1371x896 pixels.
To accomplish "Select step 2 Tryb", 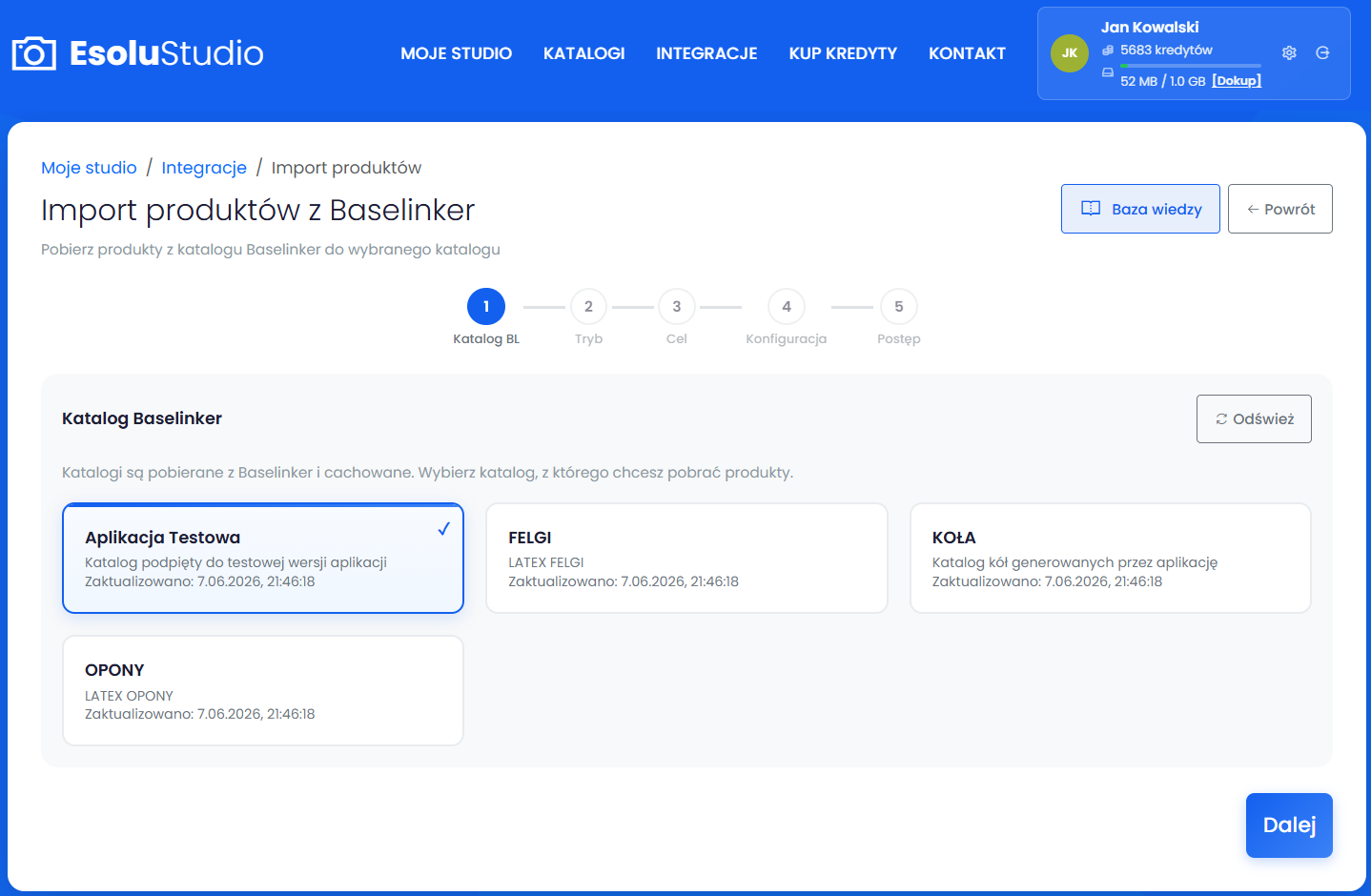I will pos(588,317).
